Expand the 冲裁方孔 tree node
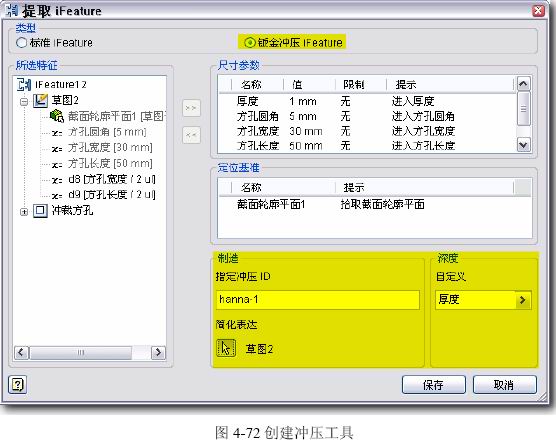556x445 pixels. pyautogui.click(x=24, y=212)
